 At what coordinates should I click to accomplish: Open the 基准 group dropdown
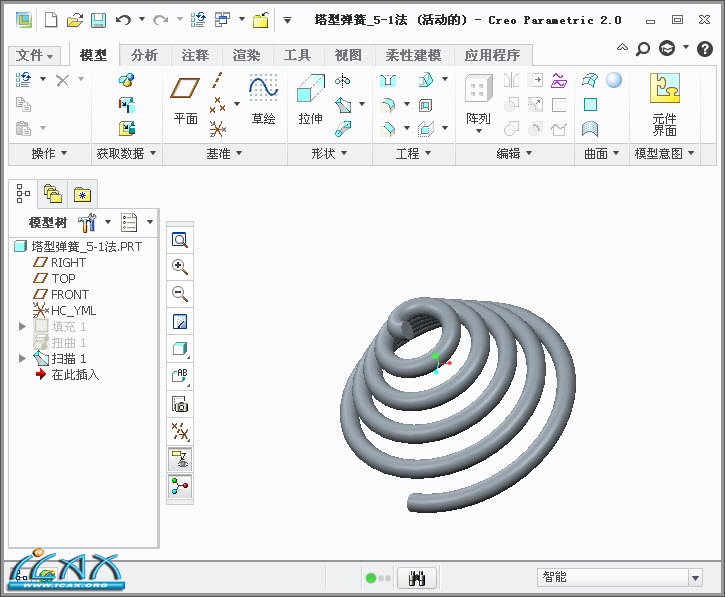pos(224,154)
